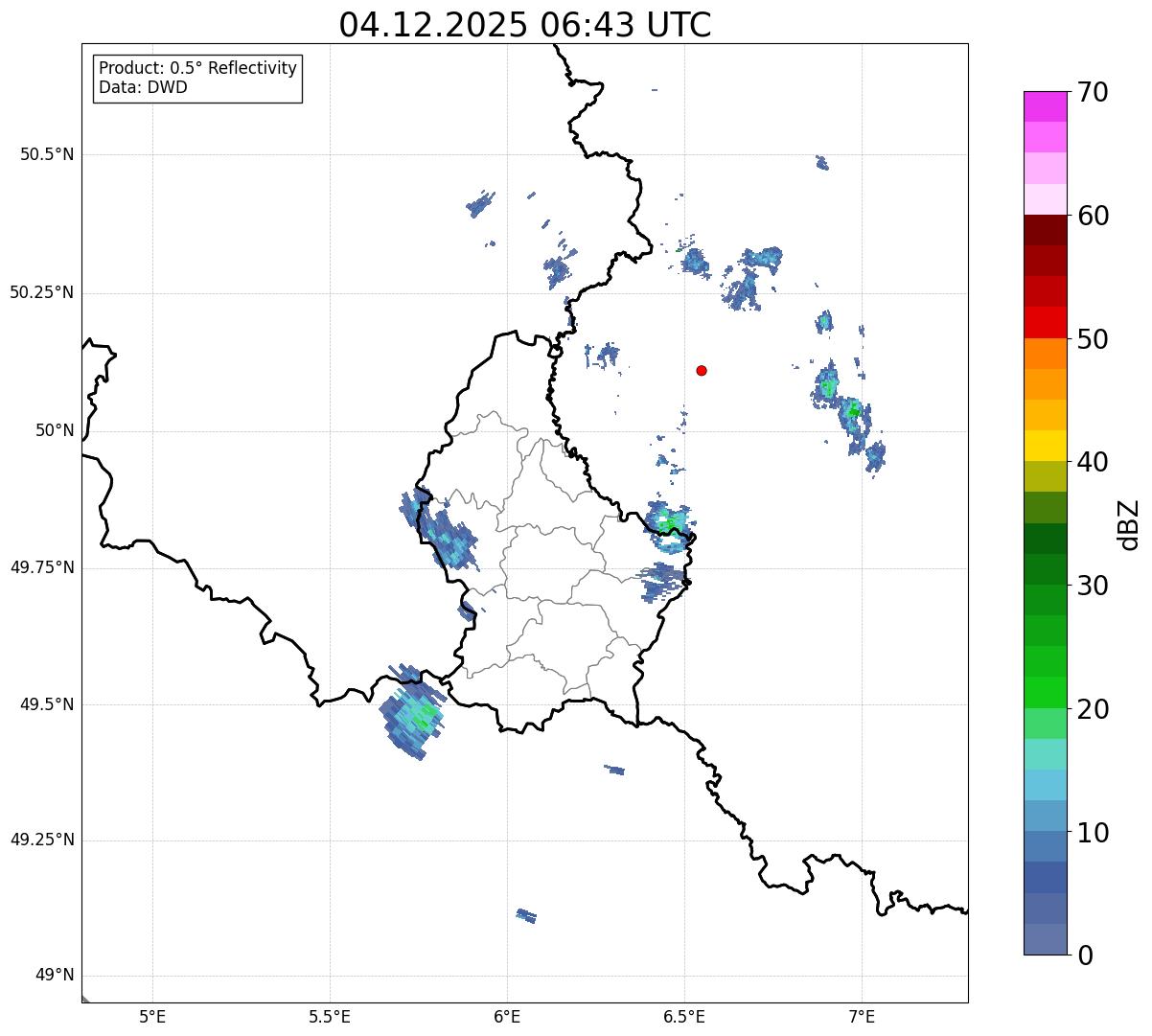This screenshot has height=1036, width=1152.
Task: Select the Product 0.5° Reflectivity label
Action: (x=197, y=69)
